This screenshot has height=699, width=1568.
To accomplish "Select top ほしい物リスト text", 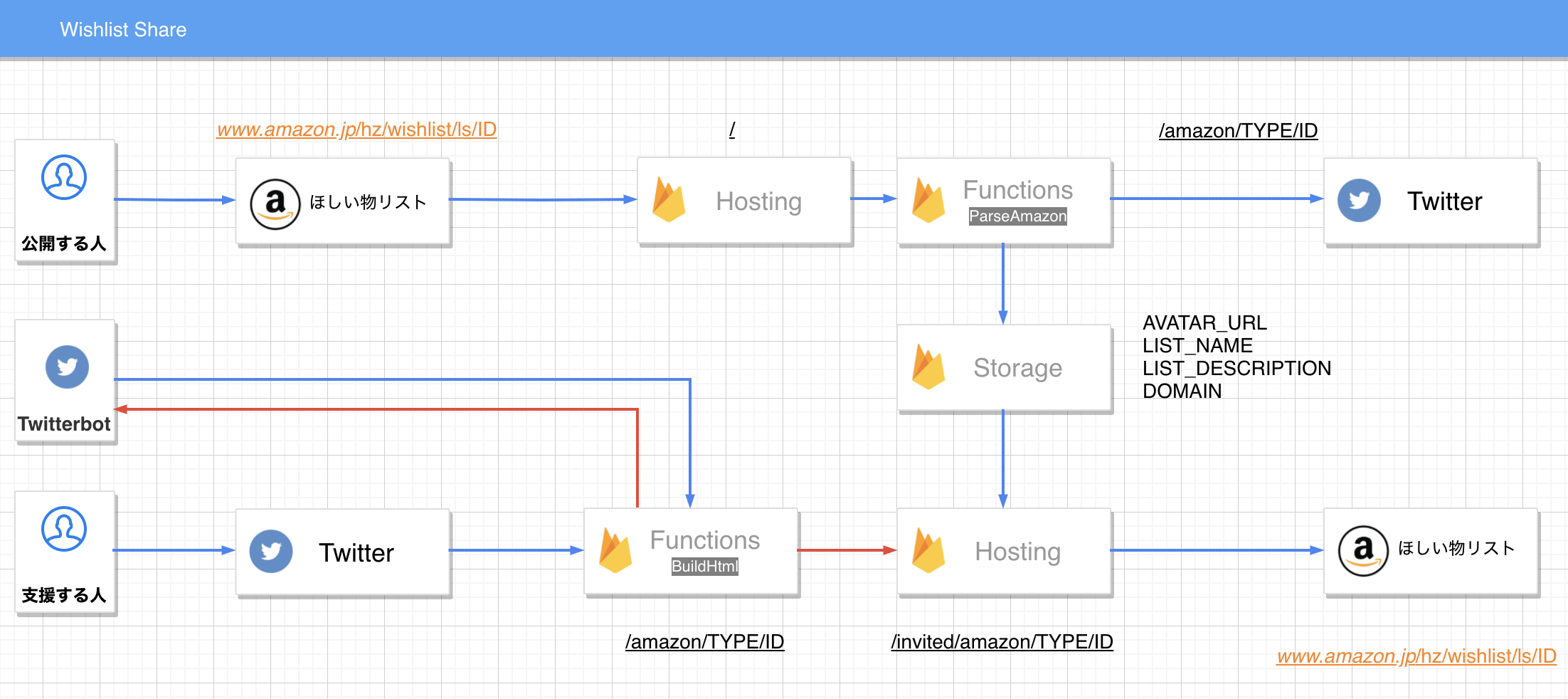I will [369, 203].
